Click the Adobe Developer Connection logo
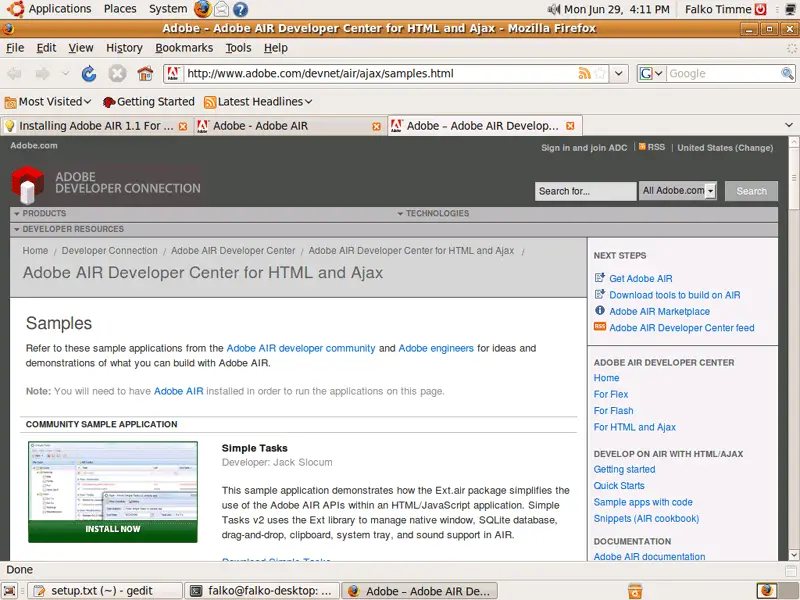 (106, 184)
